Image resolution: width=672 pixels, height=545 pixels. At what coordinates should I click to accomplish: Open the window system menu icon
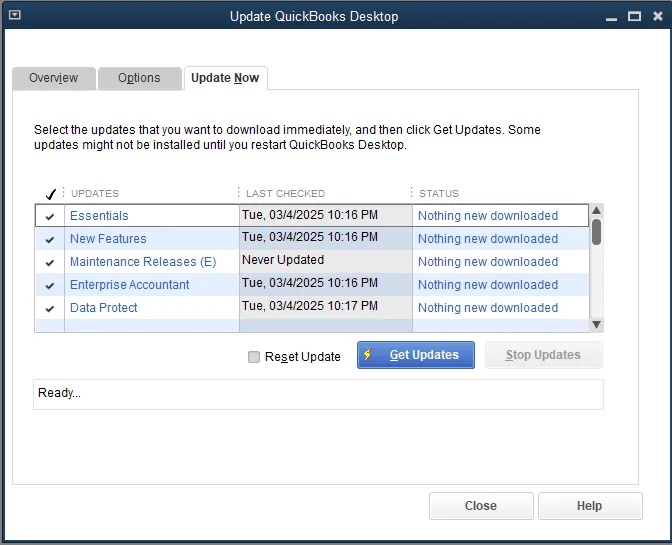click(x=15, y=15)
